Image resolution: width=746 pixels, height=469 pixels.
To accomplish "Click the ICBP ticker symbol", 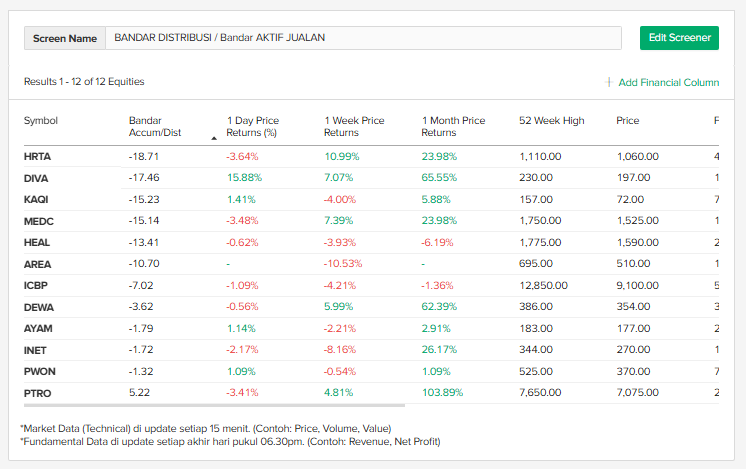I will 37,286.
